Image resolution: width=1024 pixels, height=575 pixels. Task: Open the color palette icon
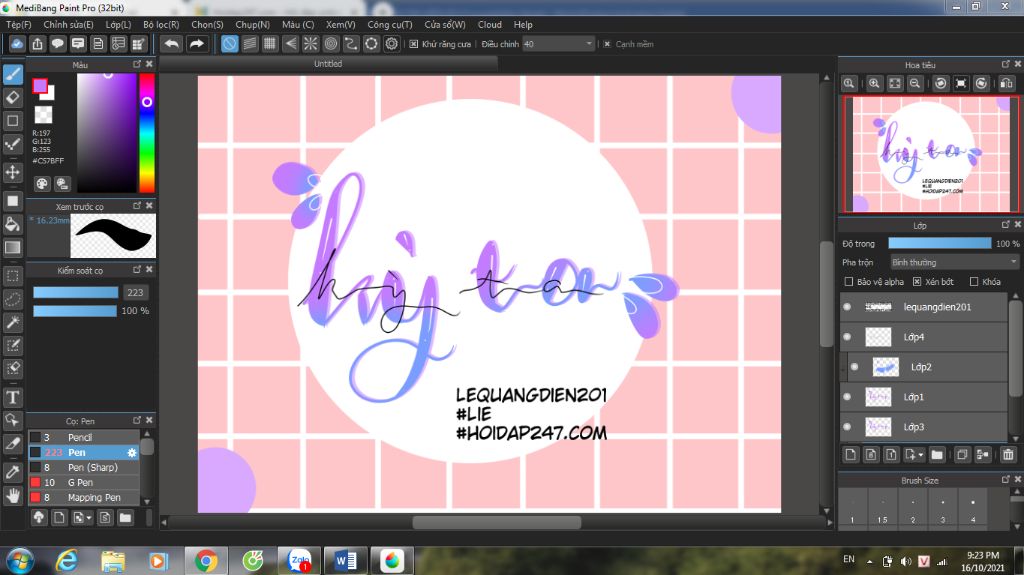42,184
